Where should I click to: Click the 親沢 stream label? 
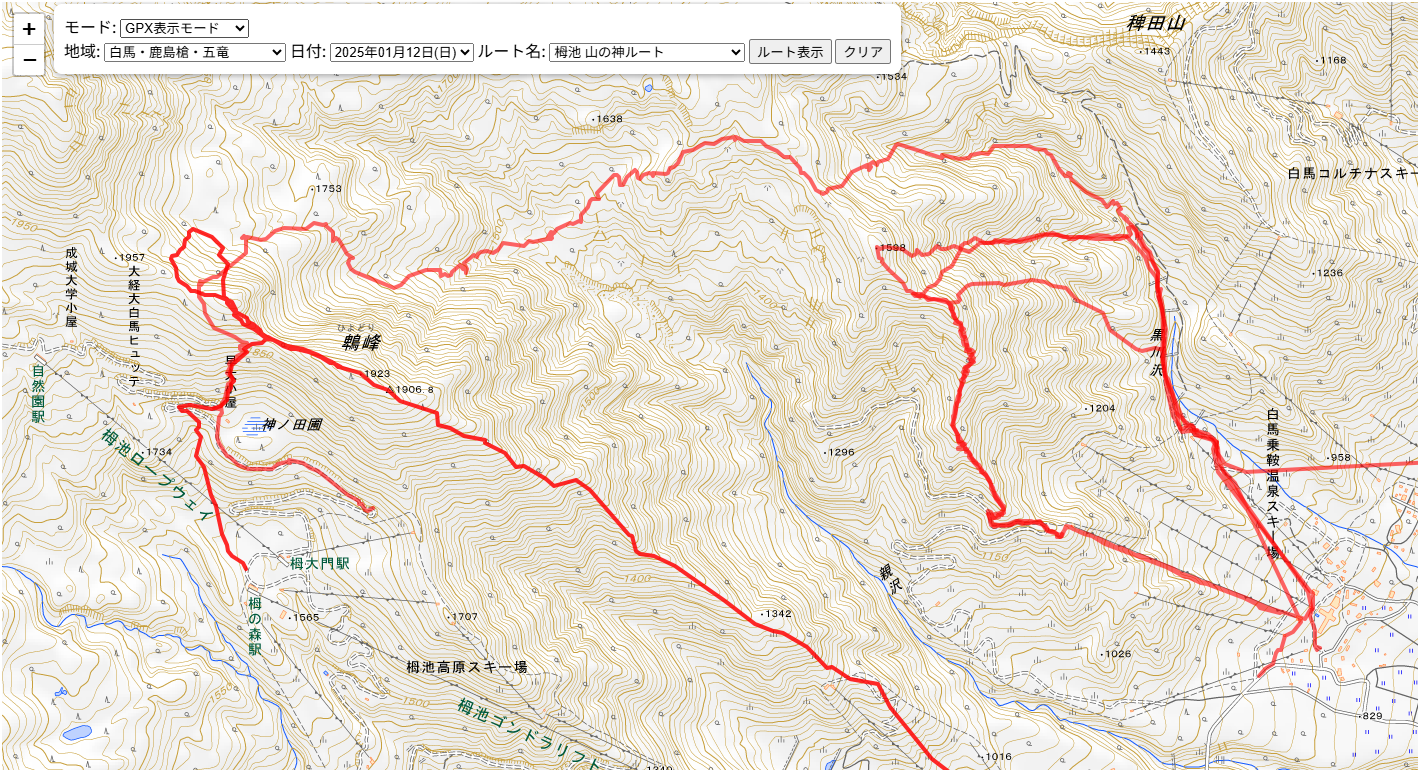(x=889, y=581)
